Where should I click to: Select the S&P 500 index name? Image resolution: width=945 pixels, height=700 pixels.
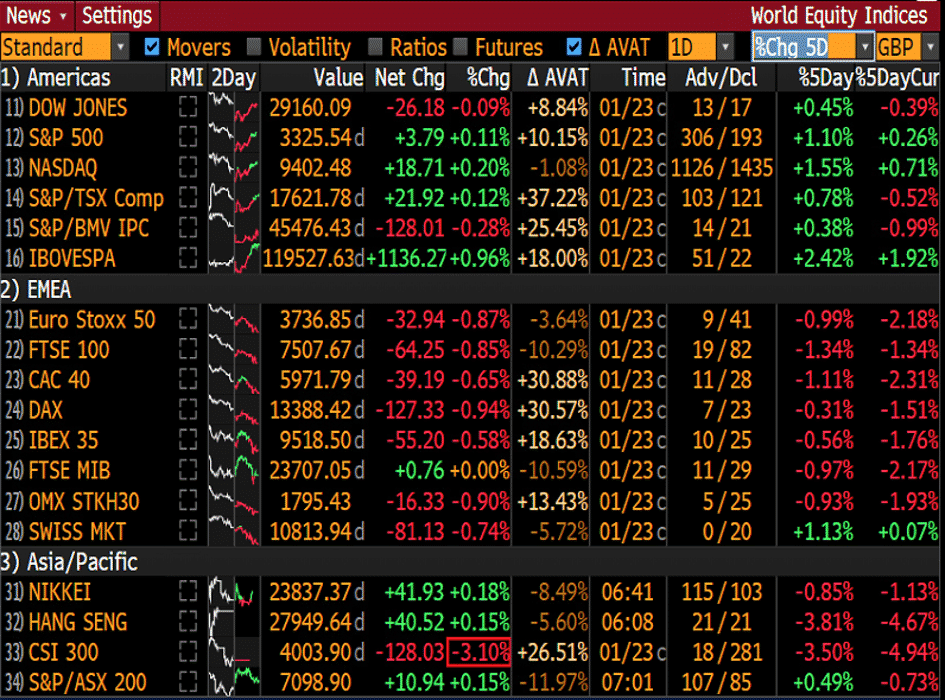[x=66, y=137]
